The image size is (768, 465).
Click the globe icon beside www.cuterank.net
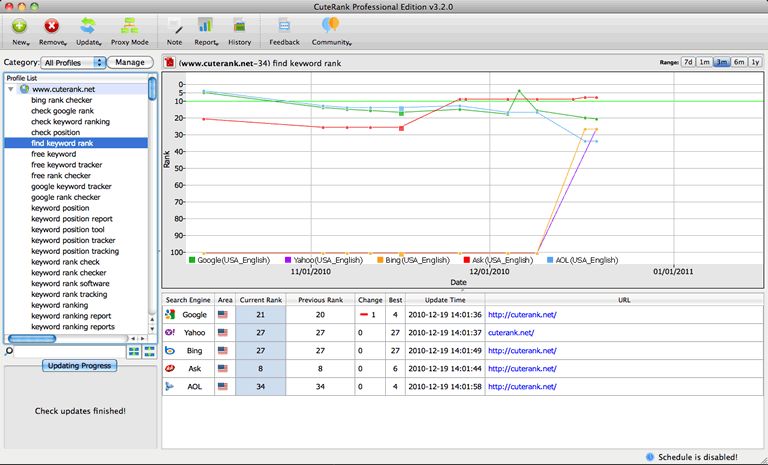(x=24, y=89)
